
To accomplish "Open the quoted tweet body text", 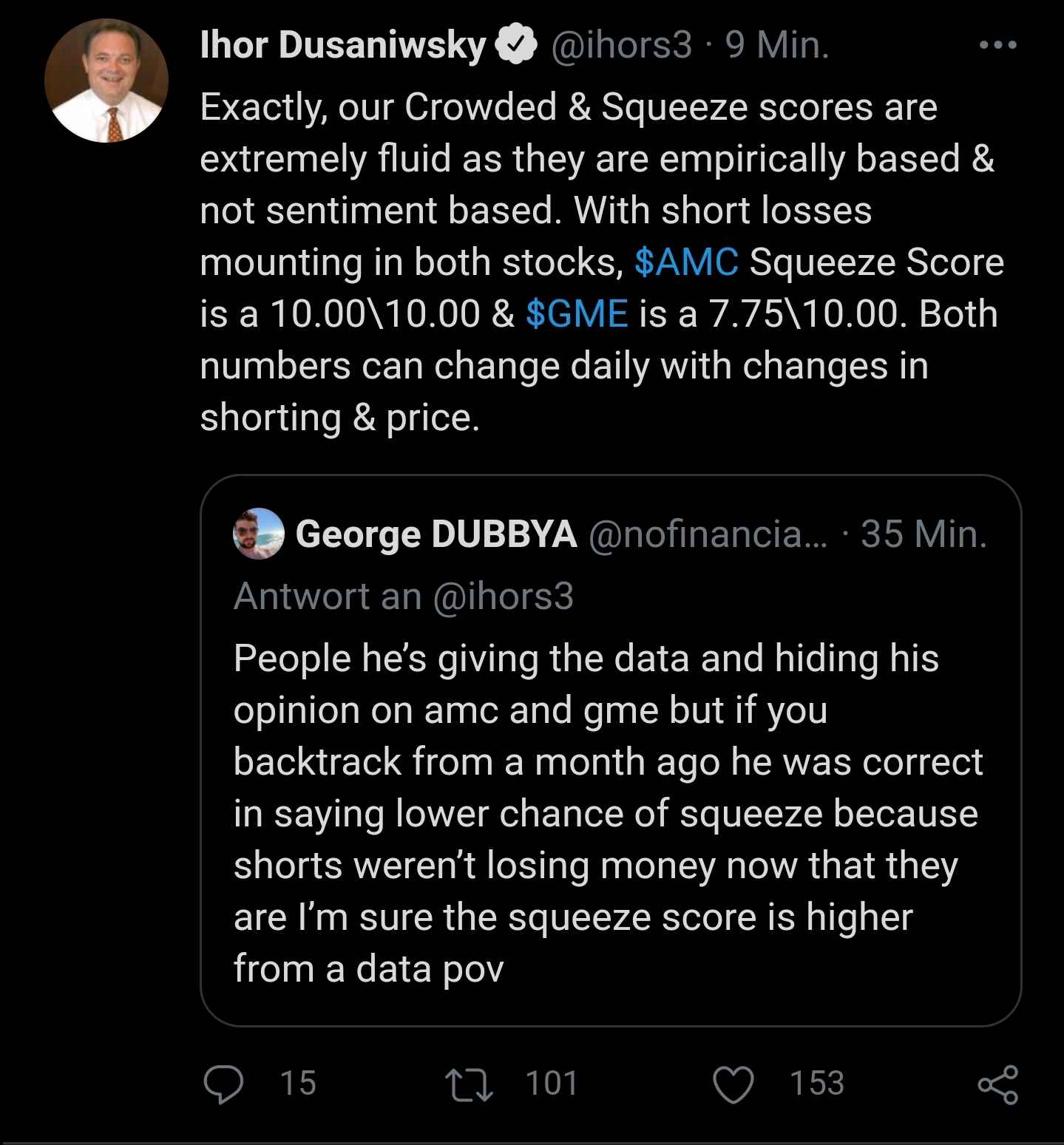I will (x=606, y=813).
